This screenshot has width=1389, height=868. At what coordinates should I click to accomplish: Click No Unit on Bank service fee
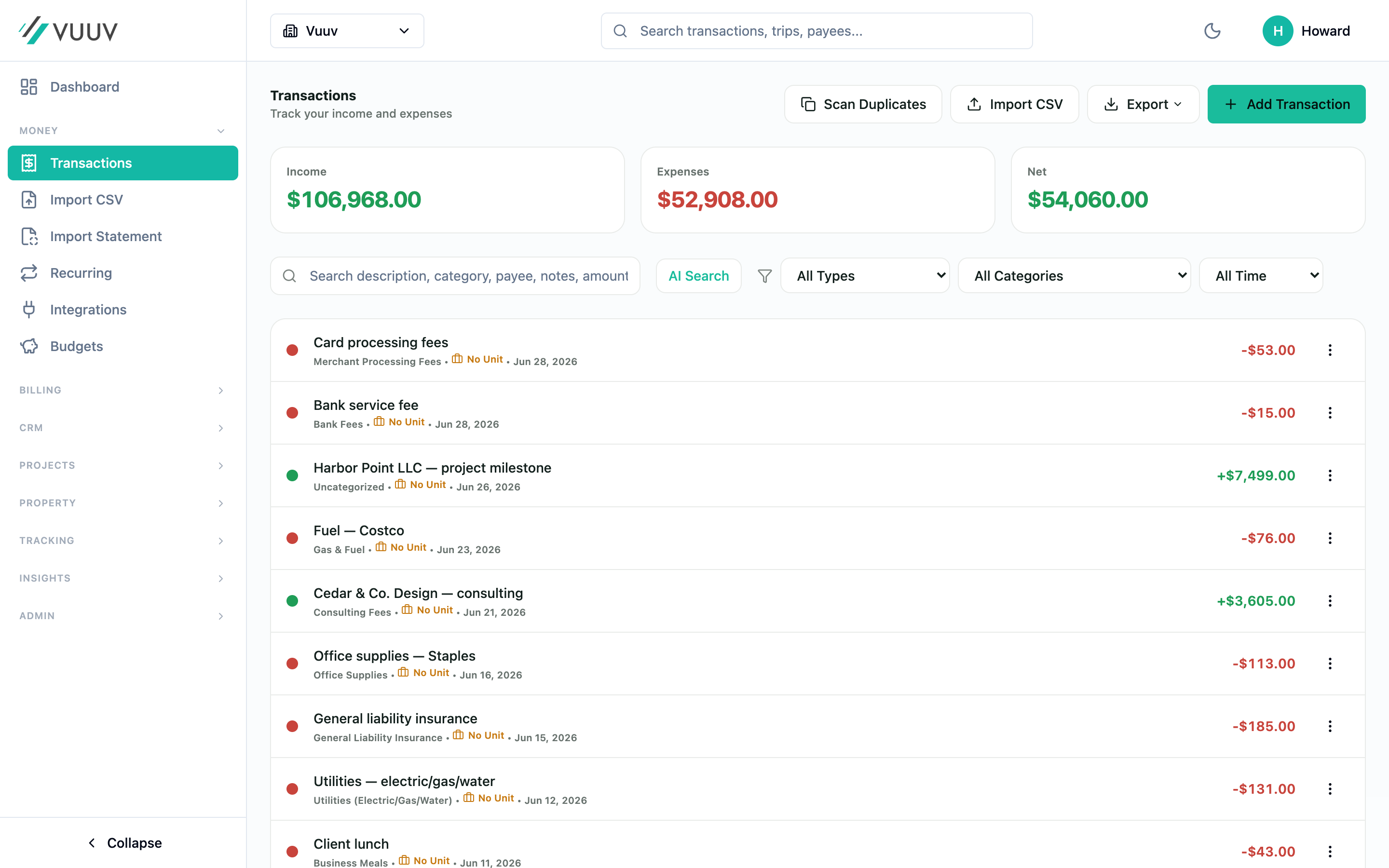pyautogui.click(x=399, y=422)
